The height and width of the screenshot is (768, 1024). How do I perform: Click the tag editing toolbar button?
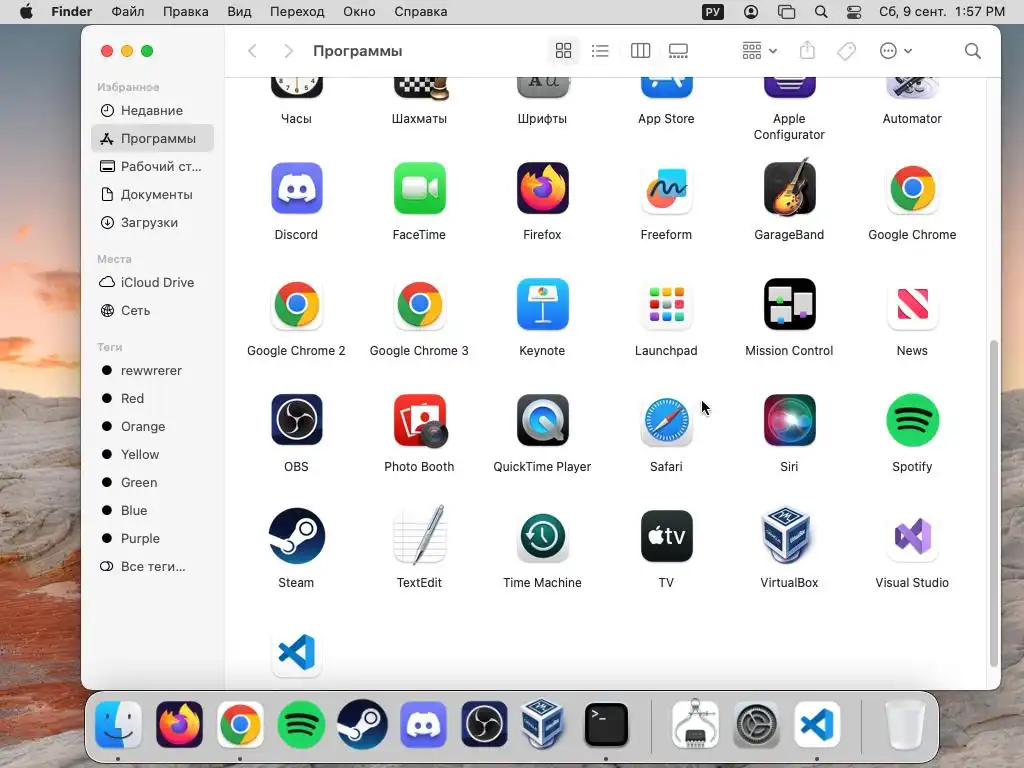tap(846, 51)
